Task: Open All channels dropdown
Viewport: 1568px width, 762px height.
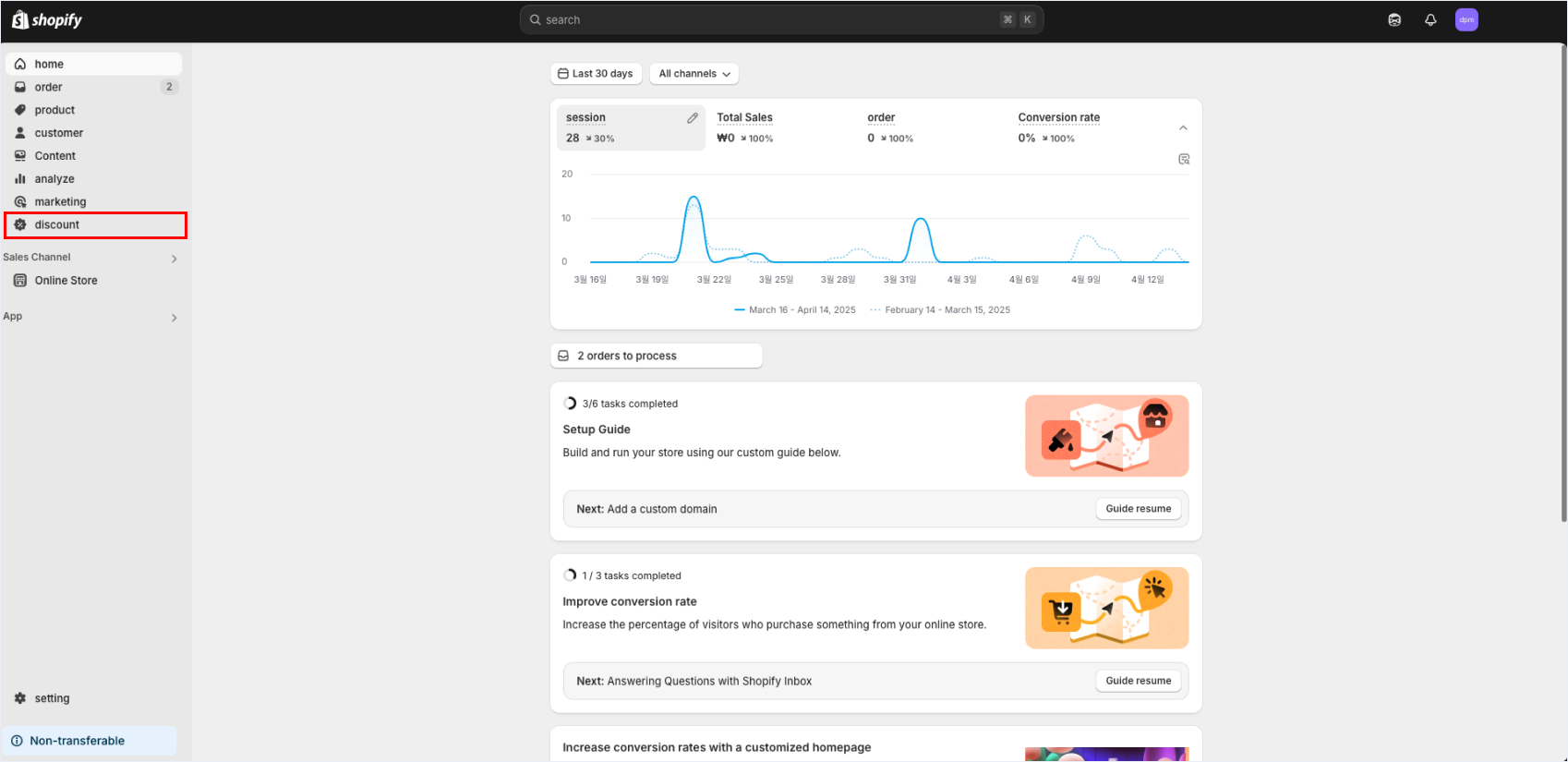Action: 694,74
